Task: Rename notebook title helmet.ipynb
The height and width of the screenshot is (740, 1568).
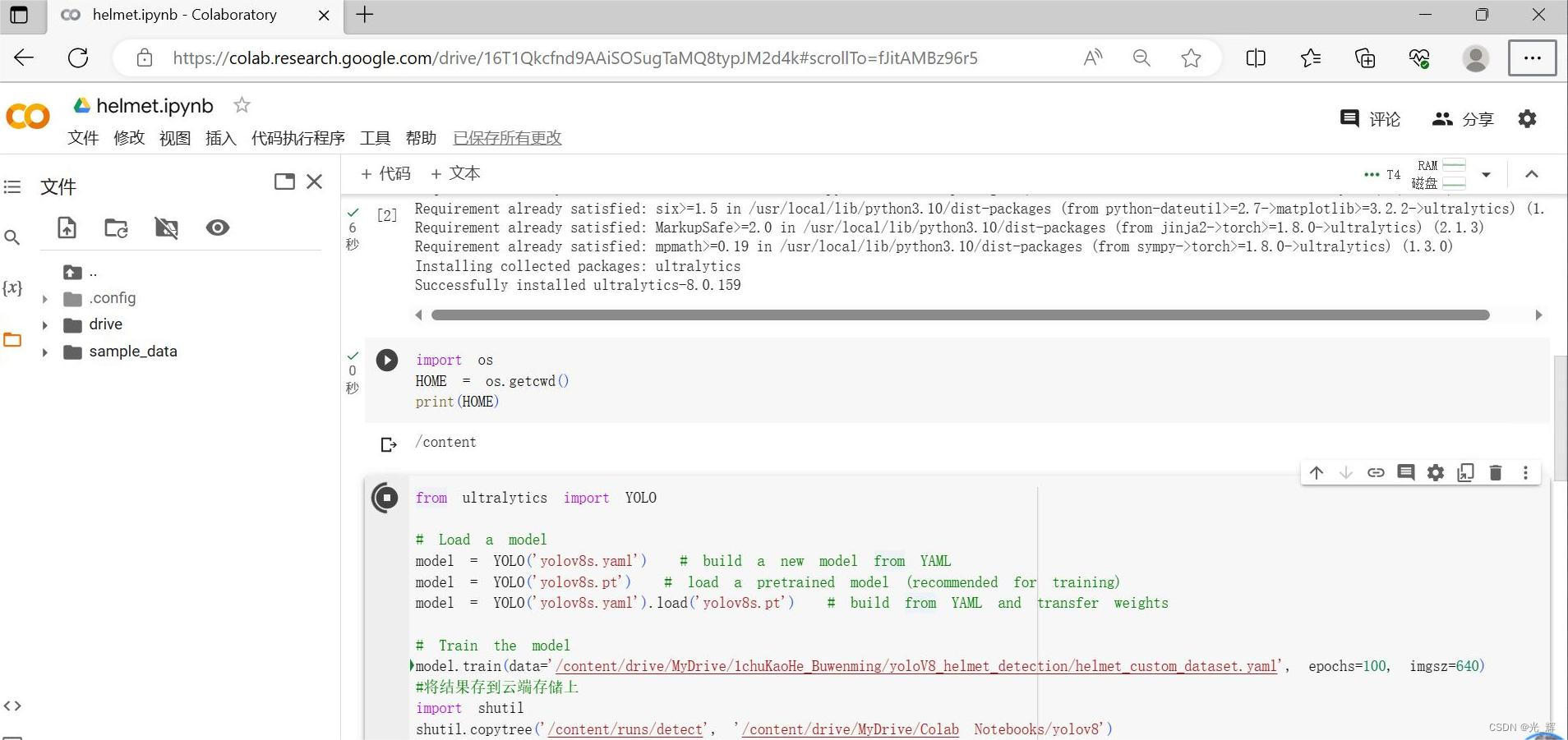Action: click(154, 106)
